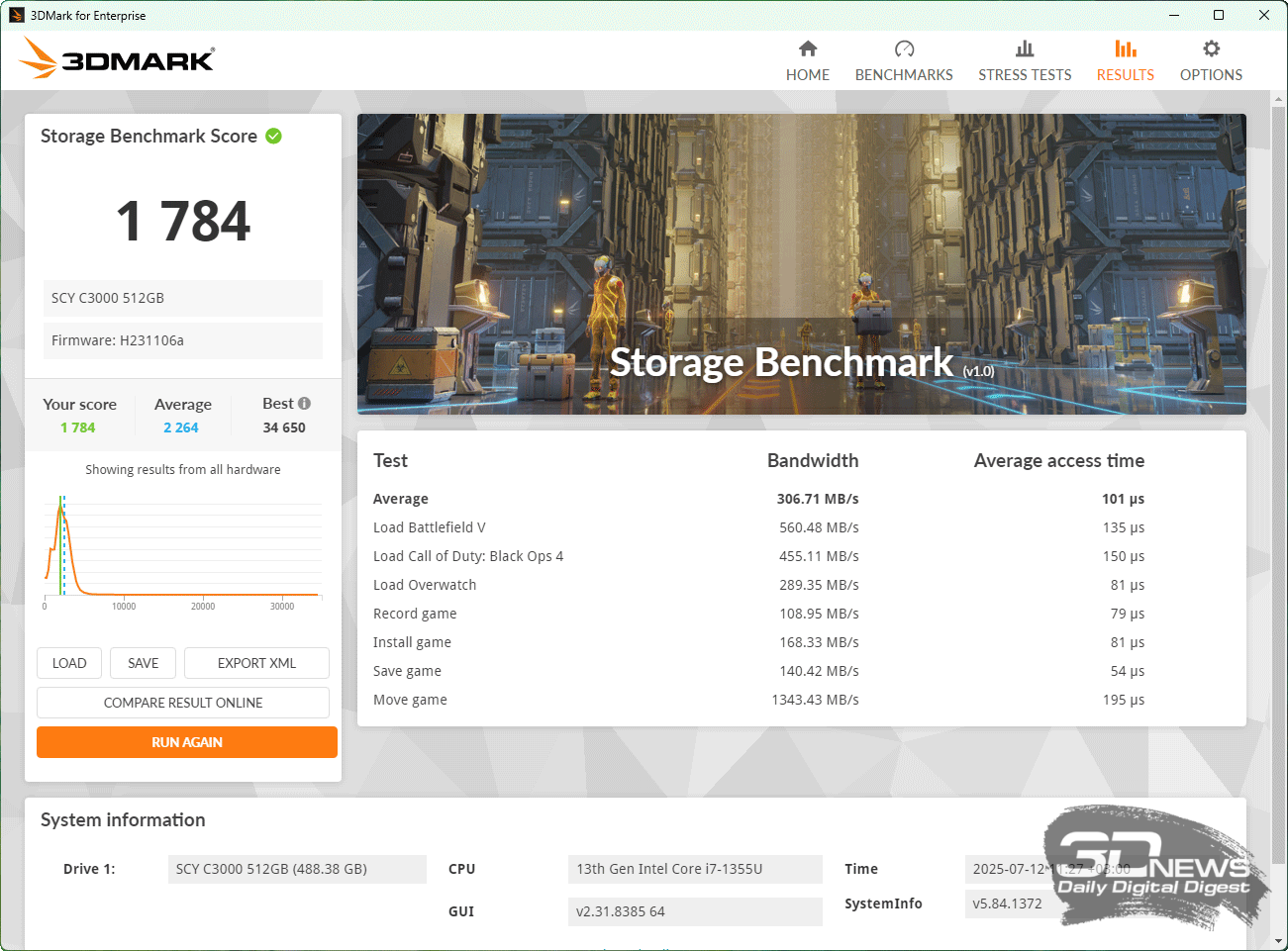Click CPU field 13th Gen Intel Core i7-1355U

695,869
